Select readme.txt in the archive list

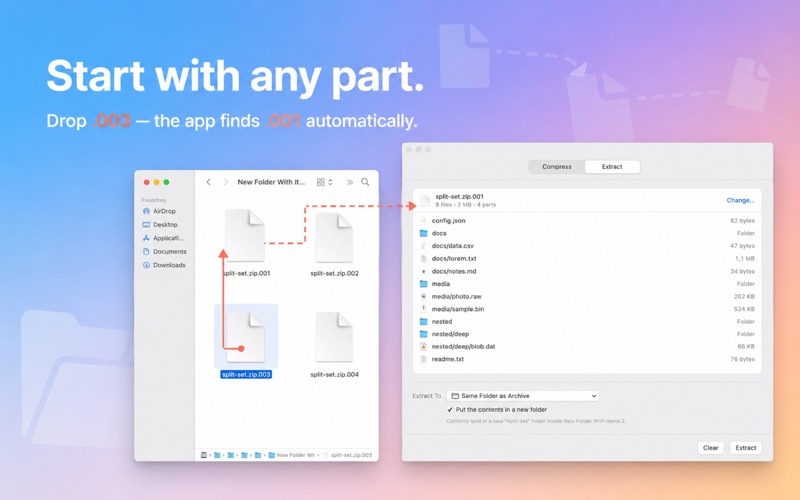click(587, 359)
